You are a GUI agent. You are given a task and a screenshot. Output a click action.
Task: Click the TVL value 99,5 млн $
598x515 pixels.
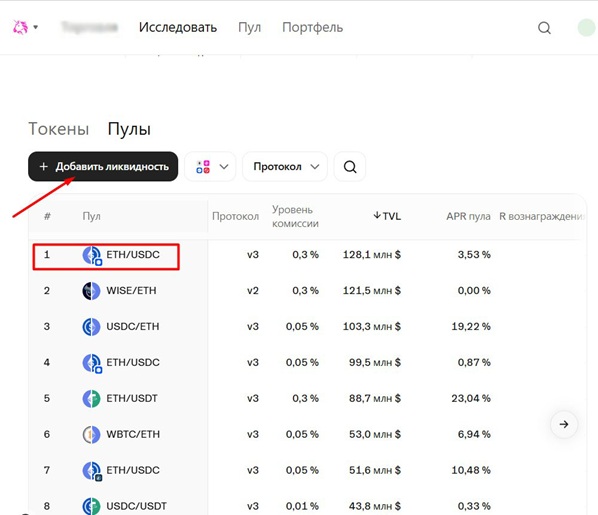pyautogui.click(x=375, y=362)
